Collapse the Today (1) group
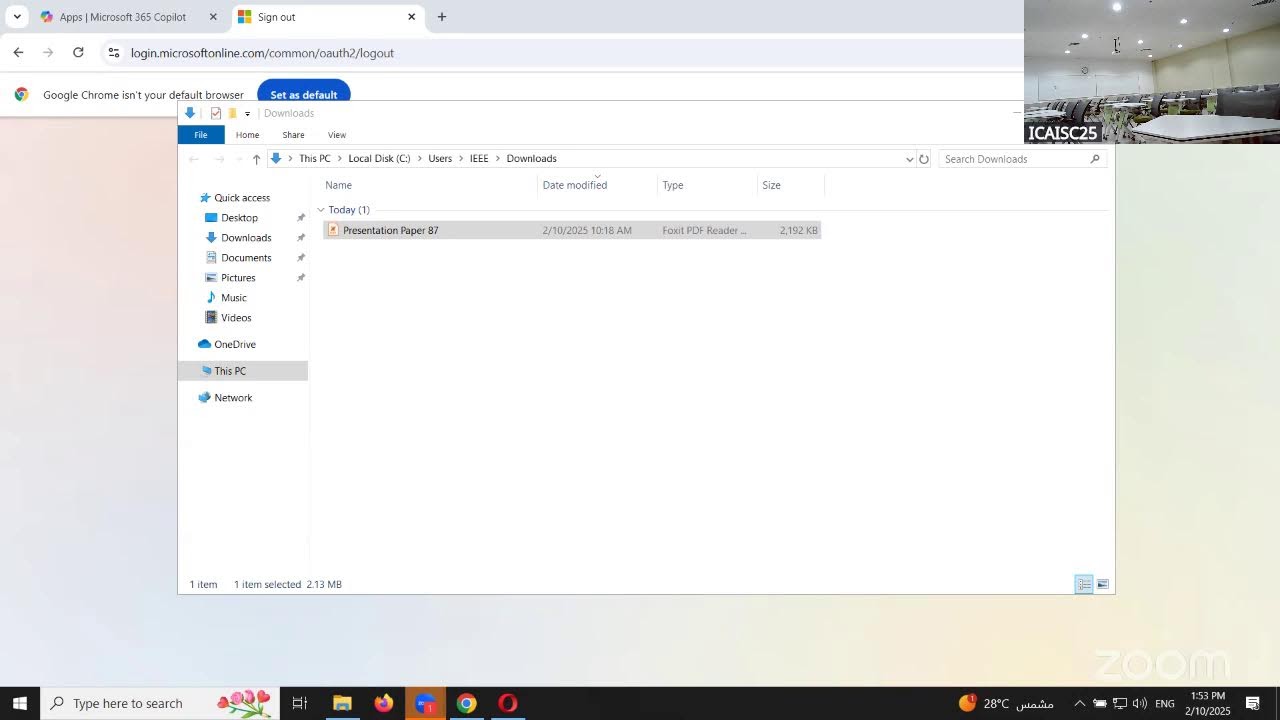Screen dimensions: 1280x720 coord(321,210)
